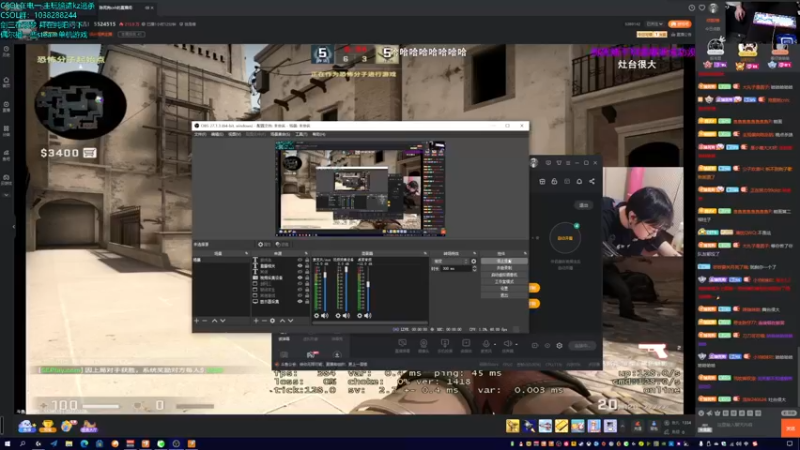This screenshot has width=800, height=450.
Task: Open speaker device dropdown arrow in companion toolbar
Action: pyautogui.click(x=516, y=344)
